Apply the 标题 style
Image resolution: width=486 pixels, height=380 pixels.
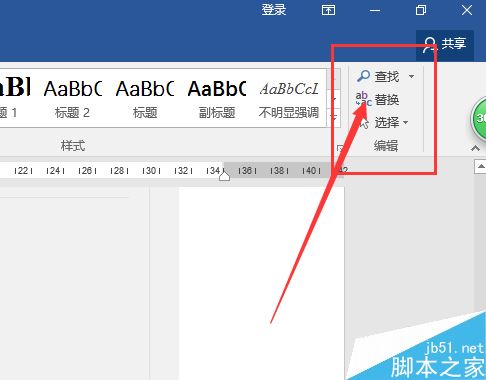tap(145, 99)
